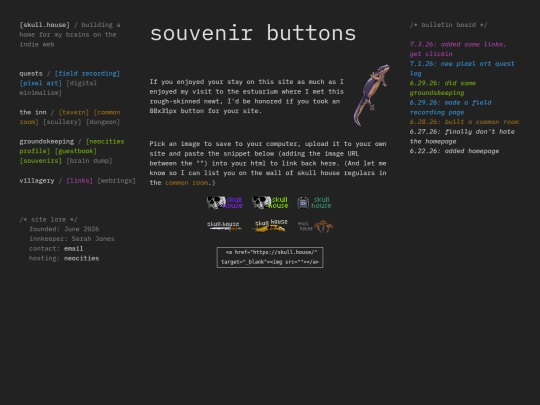Open the webrings link
The height and width of the screenshot is (405, 540).
tap(116, 180)
